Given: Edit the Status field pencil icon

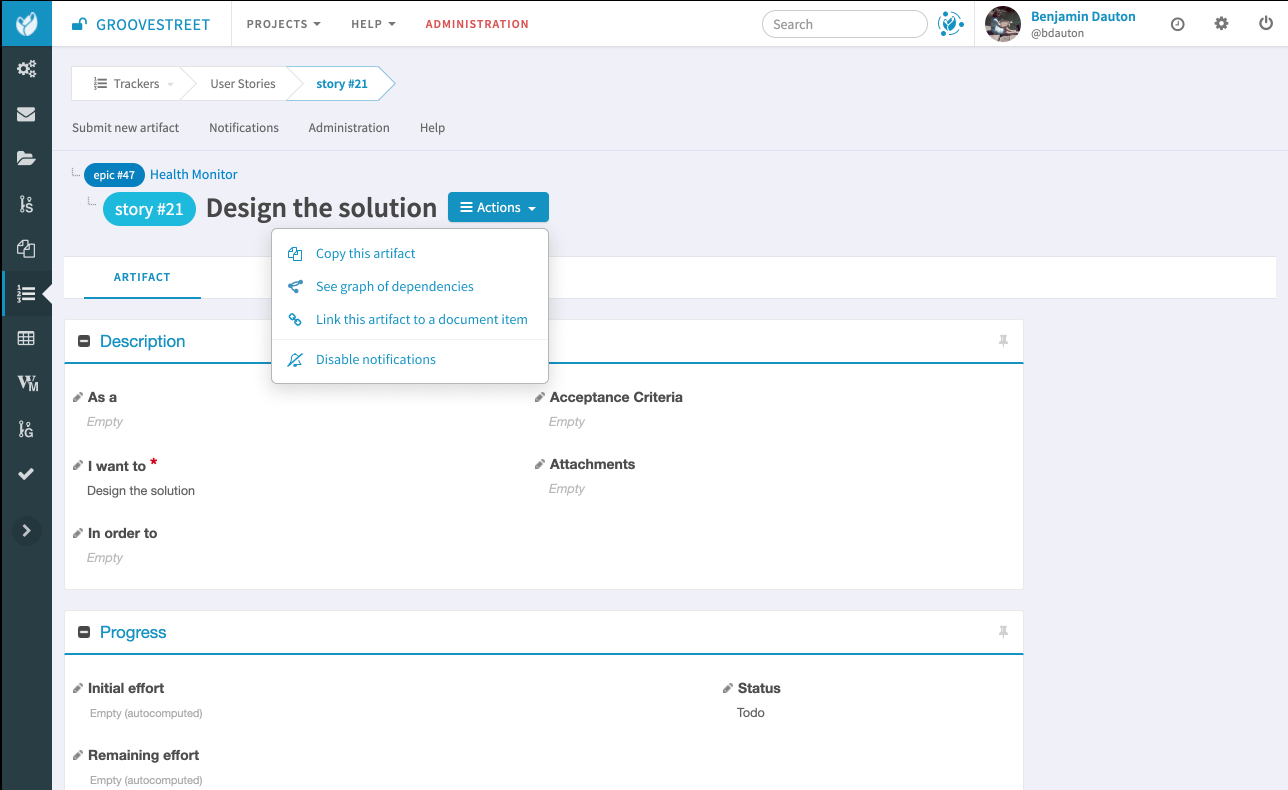Looking at the screenshot, I should tap(728, 688).
